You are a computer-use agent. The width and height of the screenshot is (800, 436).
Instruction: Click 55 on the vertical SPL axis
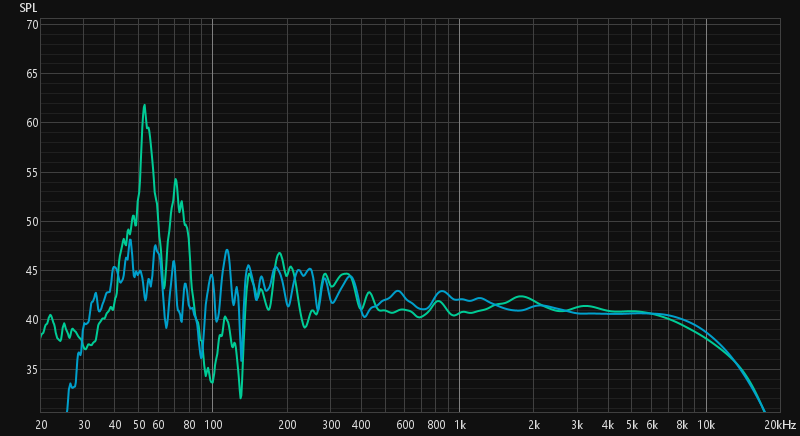point(31,173)
